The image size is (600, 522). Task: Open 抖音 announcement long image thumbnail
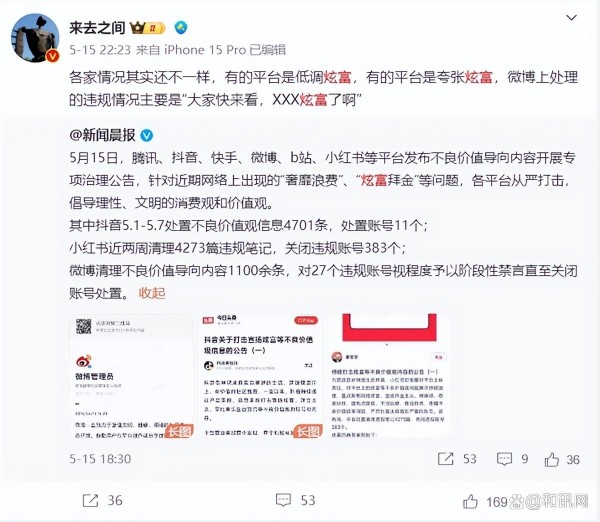(x=261, y=376)
